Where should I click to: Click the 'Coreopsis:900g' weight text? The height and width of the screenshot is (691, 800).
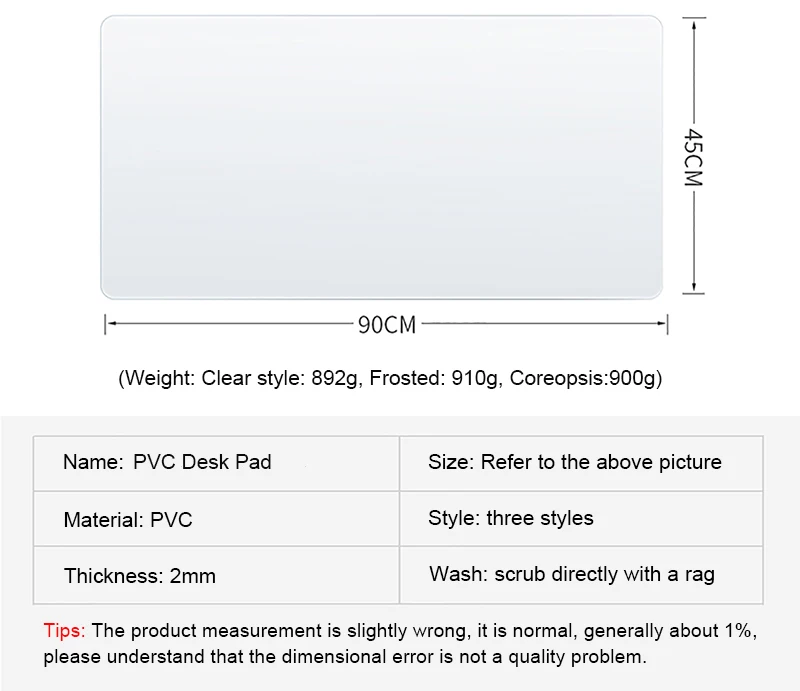(x=583, y=378)
